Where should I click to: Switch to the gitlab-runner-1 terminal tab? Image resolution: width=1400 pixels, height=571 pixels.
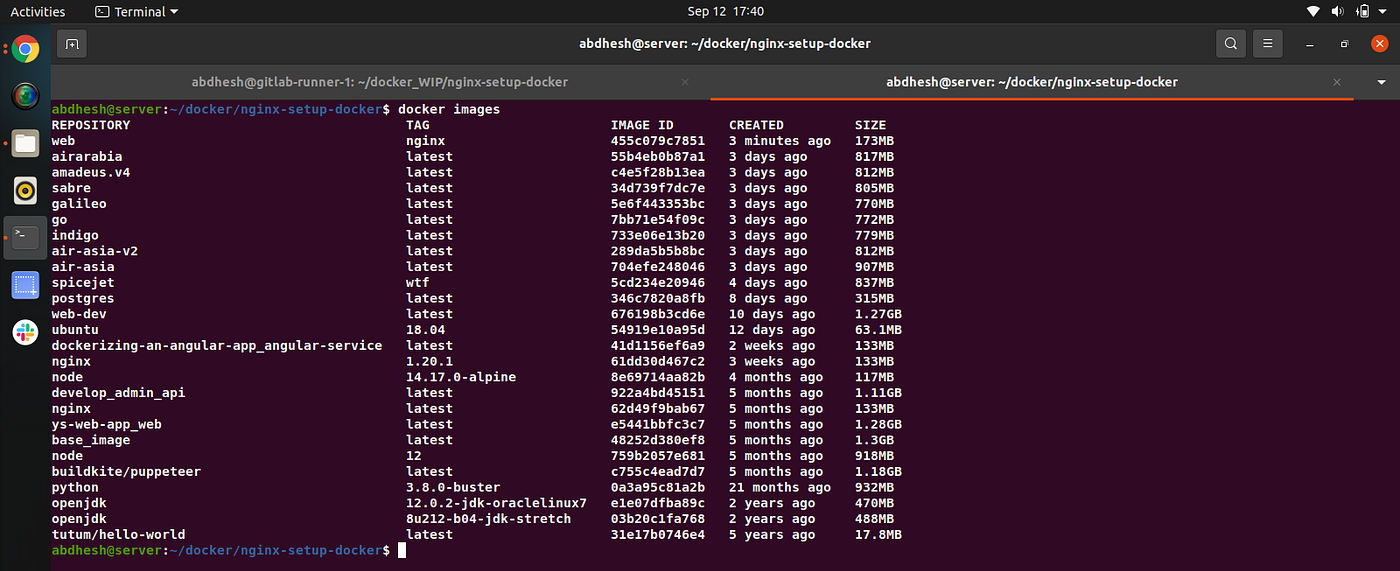coord(380,82)
